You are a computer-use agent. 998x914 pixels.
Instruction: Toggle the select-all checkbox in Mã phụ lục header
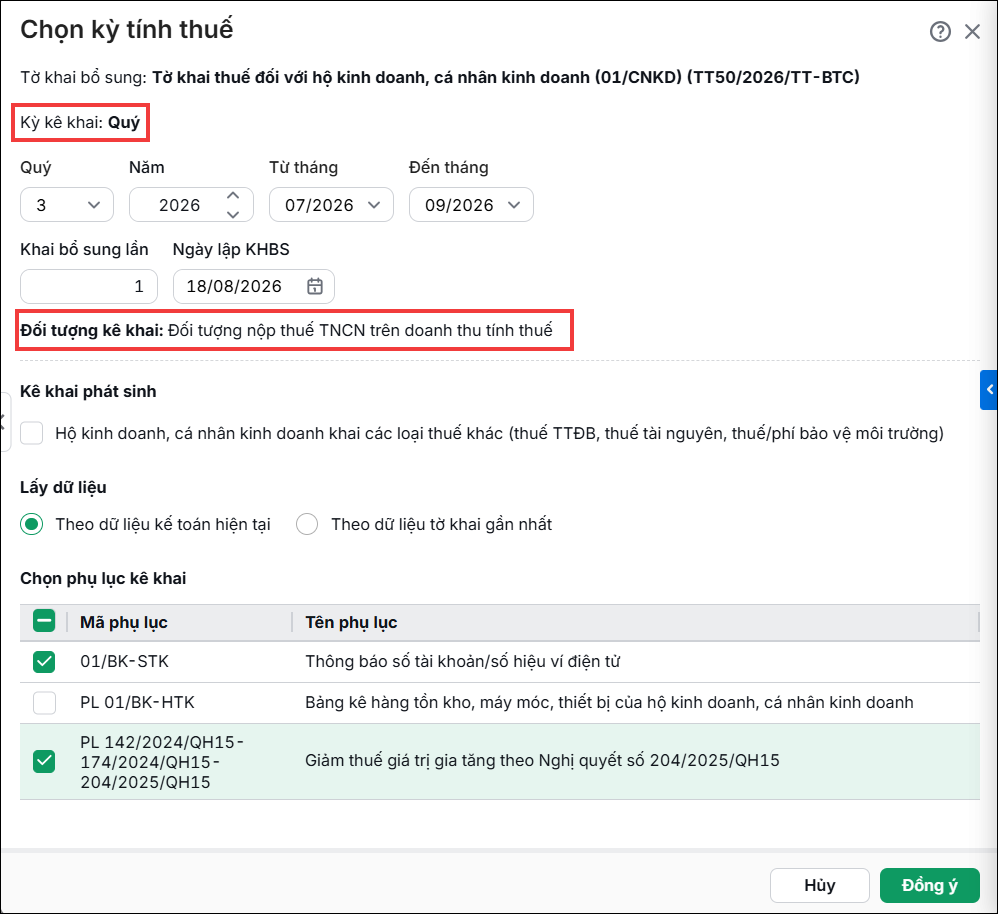[x=44, y=621]
